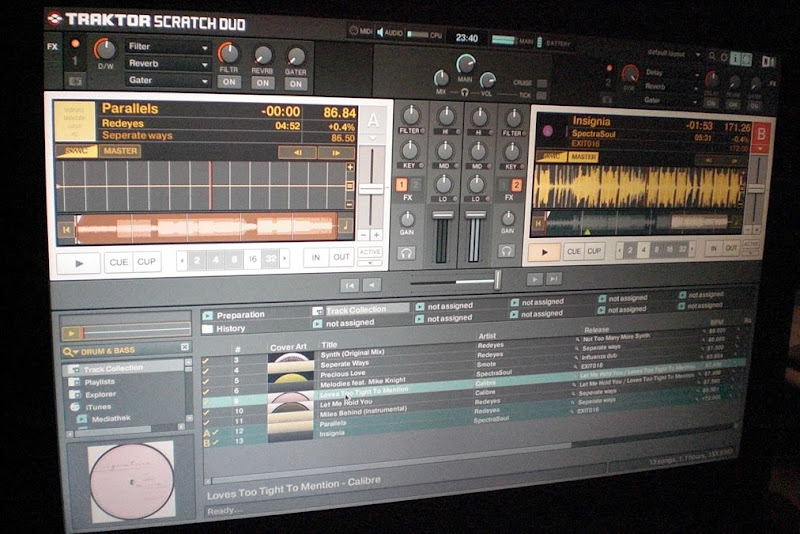Show smaller loop sizes on deck A
800x534 pixels.
coord(182,261)
